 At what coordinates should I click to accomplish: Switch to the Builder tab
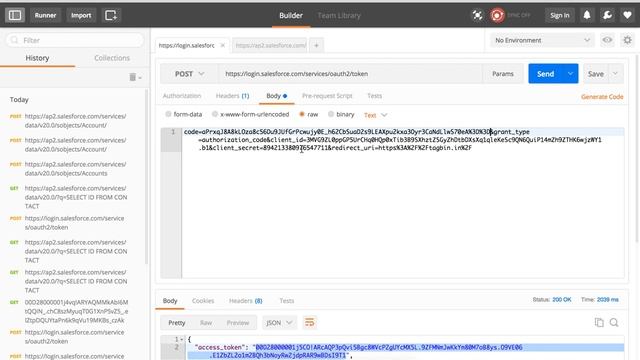pos(291,16)
